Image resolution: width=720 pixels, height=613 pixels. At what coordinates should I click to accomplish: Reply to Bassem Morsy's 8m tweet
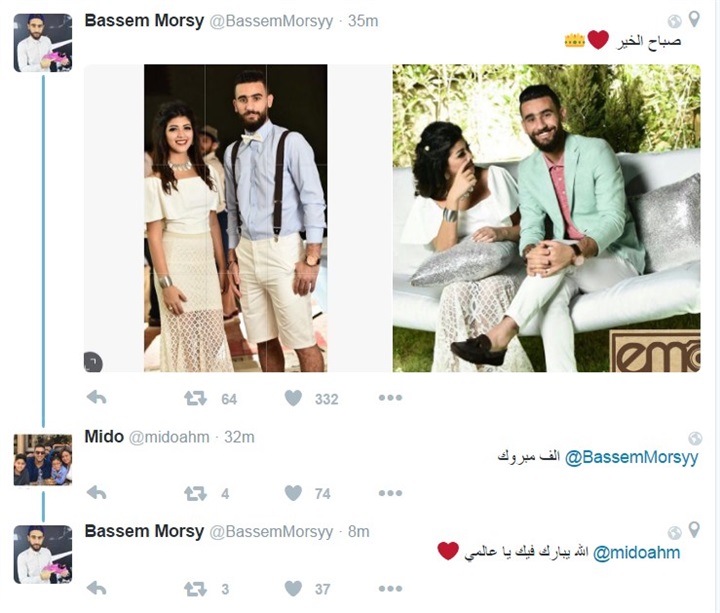point(96,588)
